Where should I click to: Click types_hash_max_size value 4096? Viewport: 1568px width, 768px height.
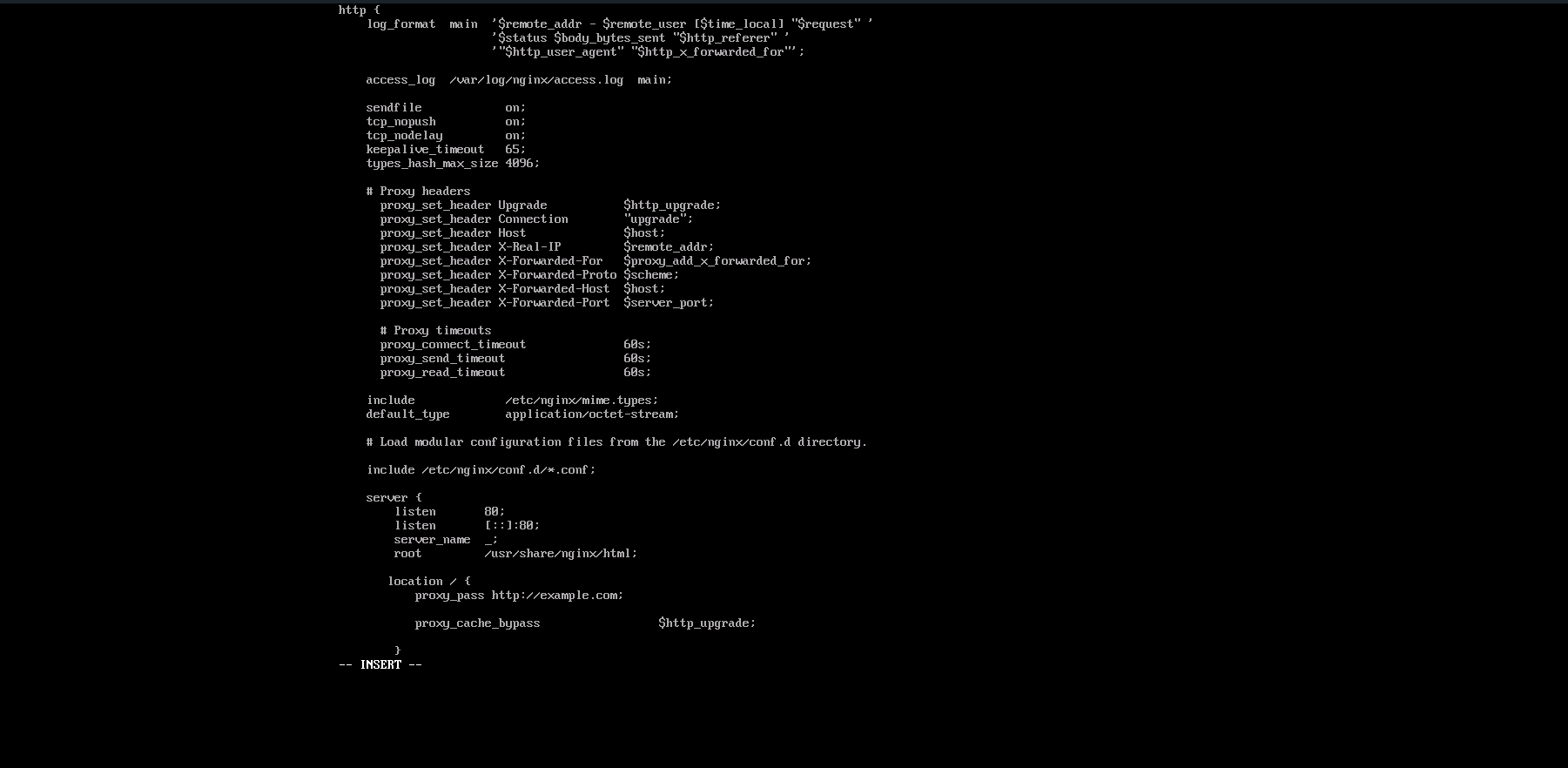[522, 164]
